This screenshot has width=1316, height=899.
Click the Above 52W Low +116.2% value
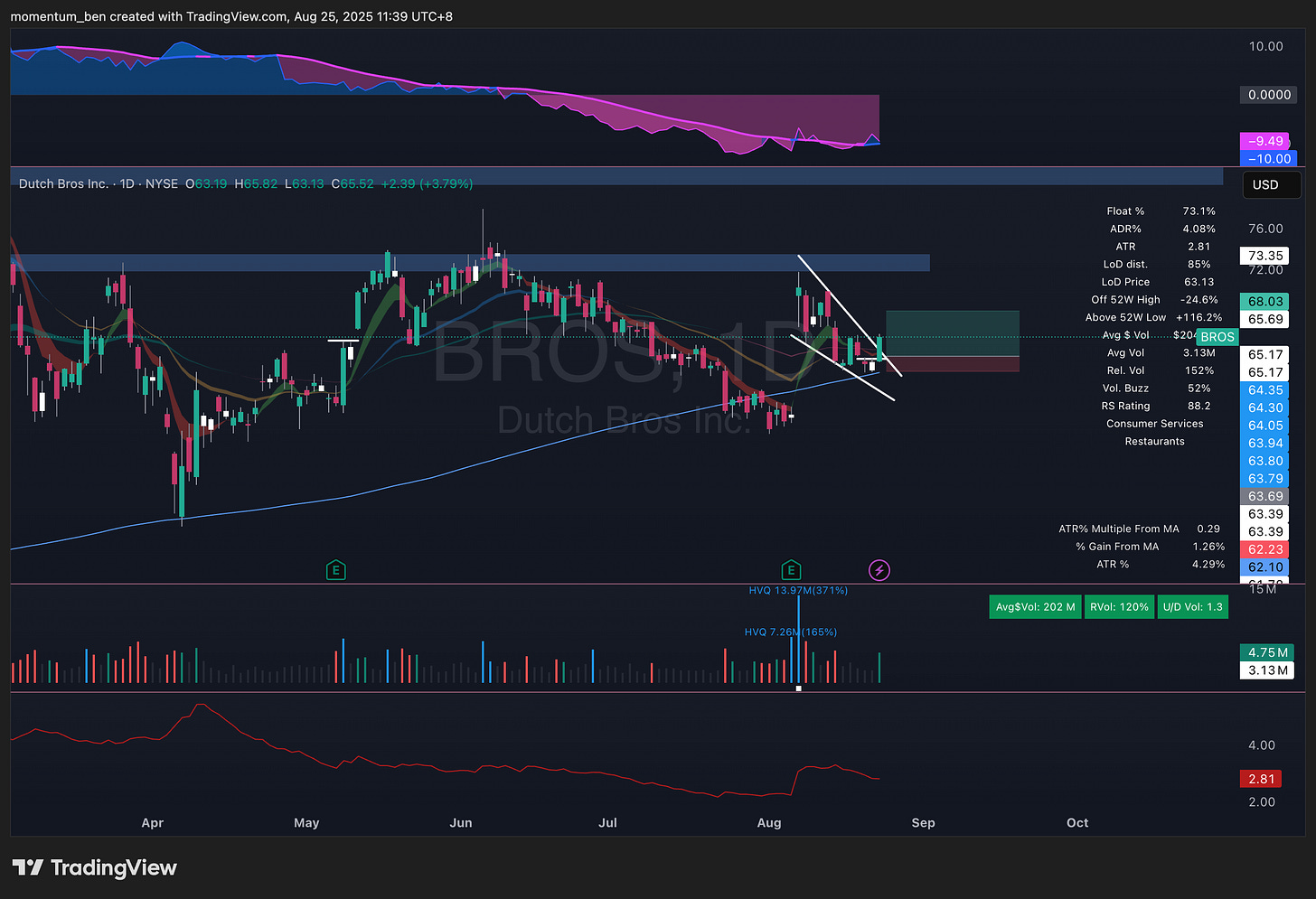1198,317
